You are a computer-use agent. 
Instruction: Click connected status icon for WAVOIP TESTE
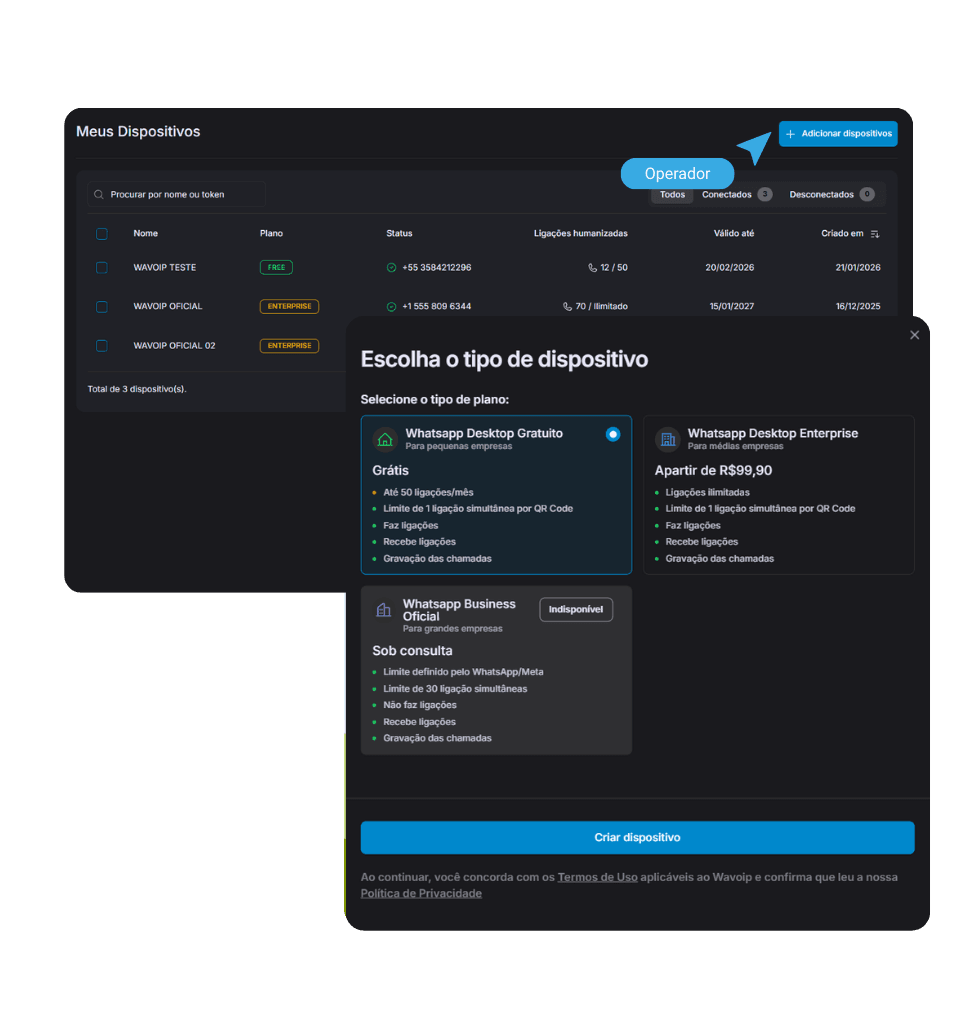[x=391, y=268]
